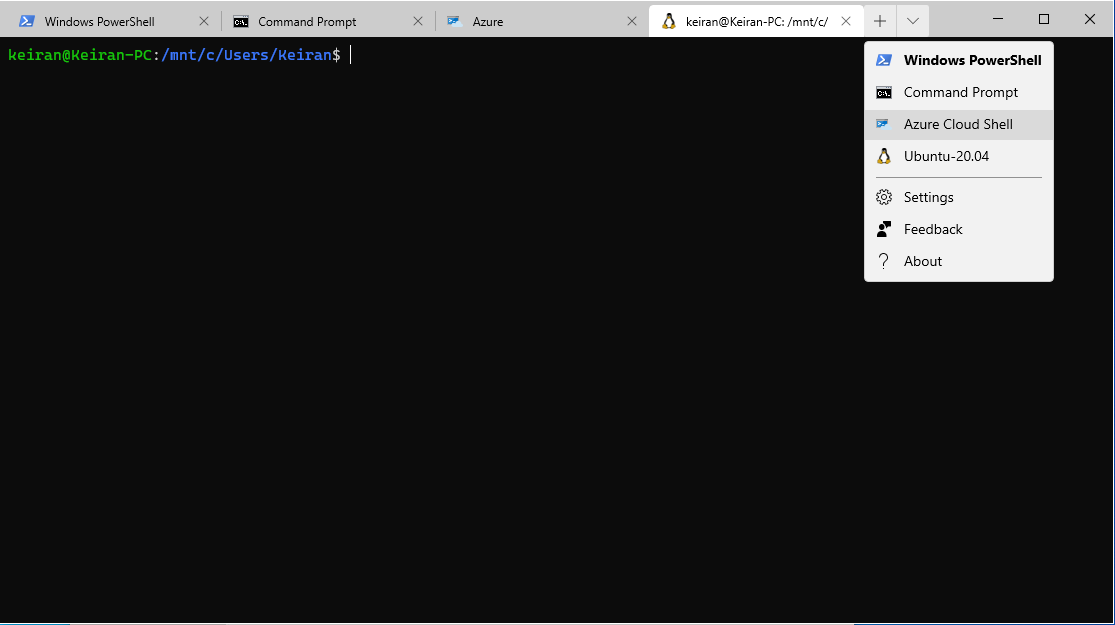
Task: Click the PowerShell icon on first tab
Action: coord(27,21)
